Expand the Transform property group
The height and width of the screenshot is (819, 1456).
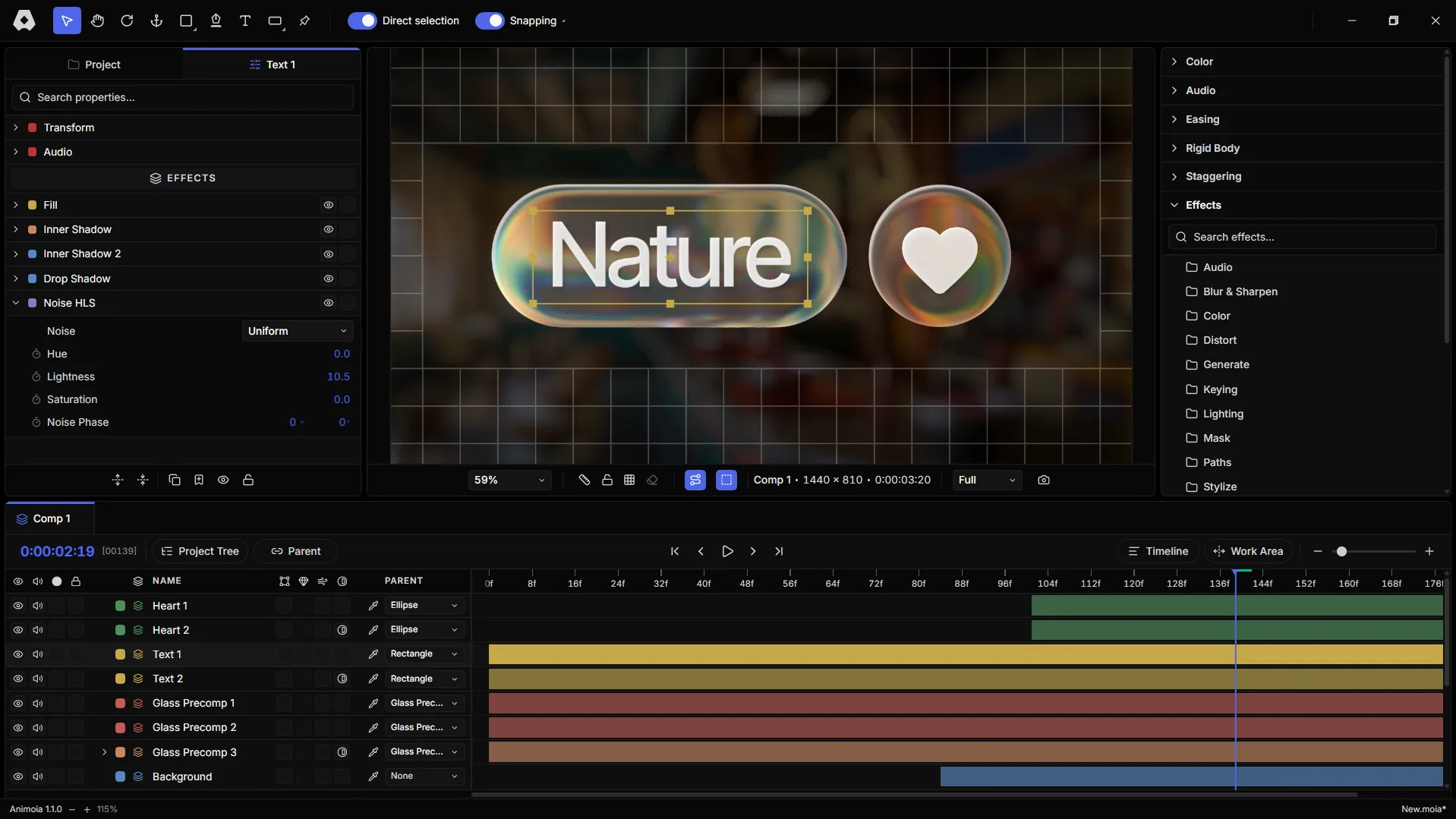click(x=16, y=128)
